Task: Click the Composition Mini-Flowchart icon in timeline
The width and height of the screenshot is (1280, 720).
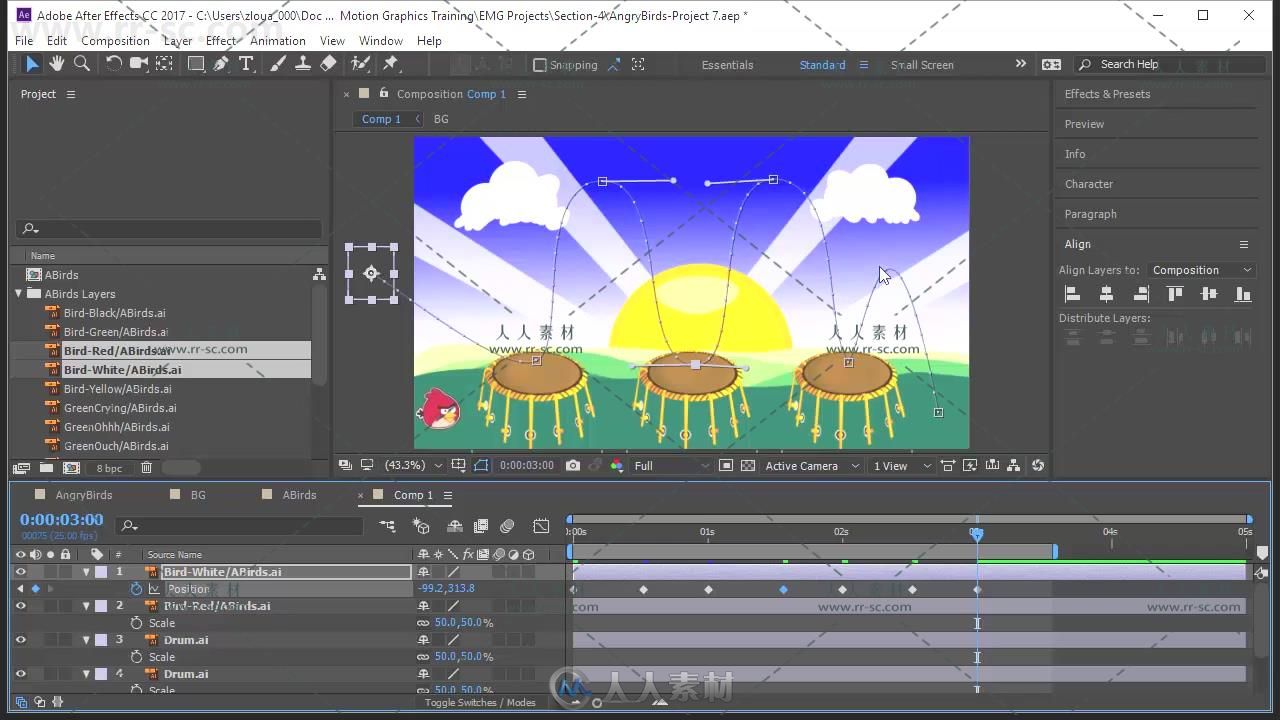Action: pos(388,526)
